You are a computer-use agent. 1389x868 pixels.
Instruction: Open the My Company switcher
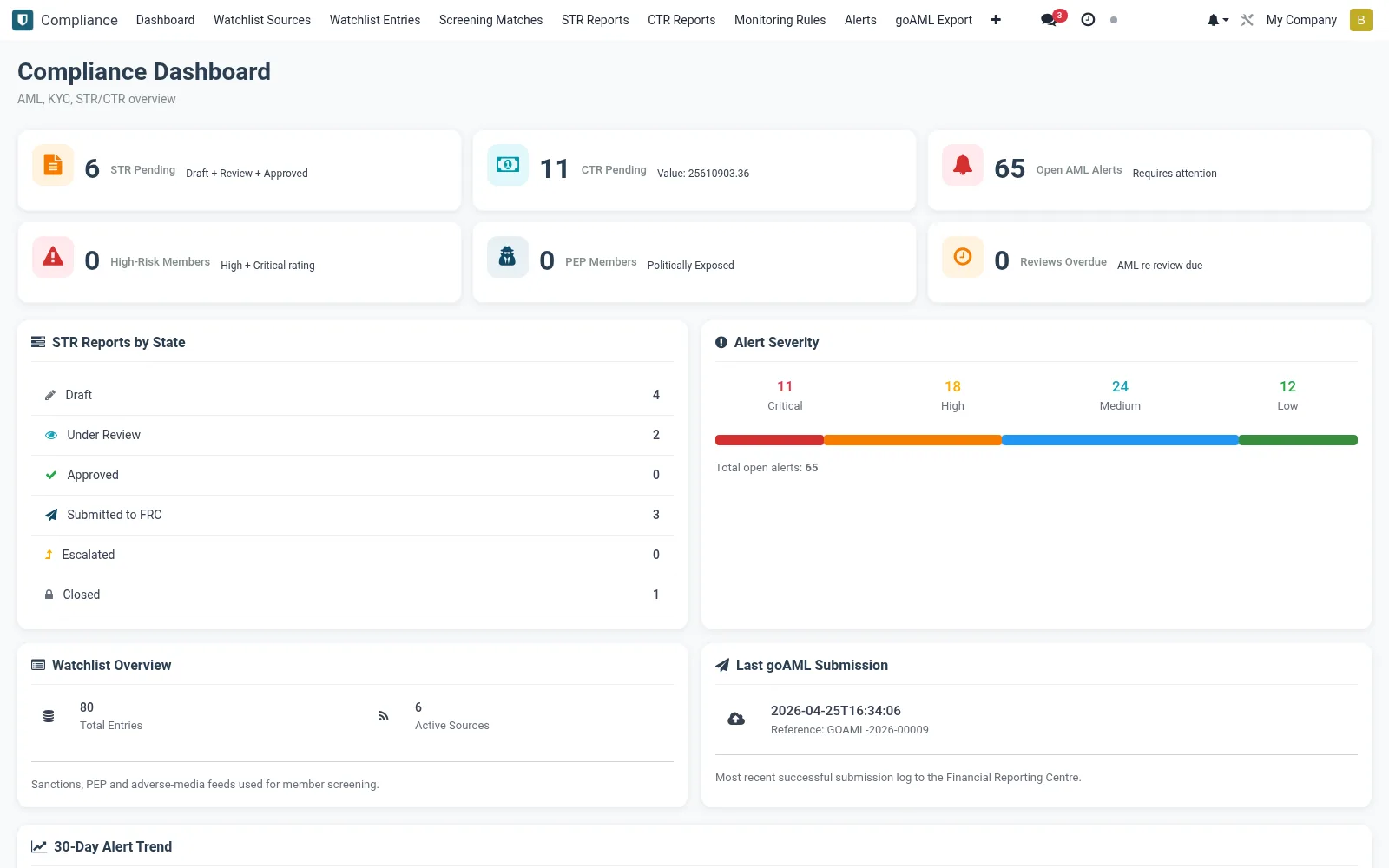(x=1301, y=20)
